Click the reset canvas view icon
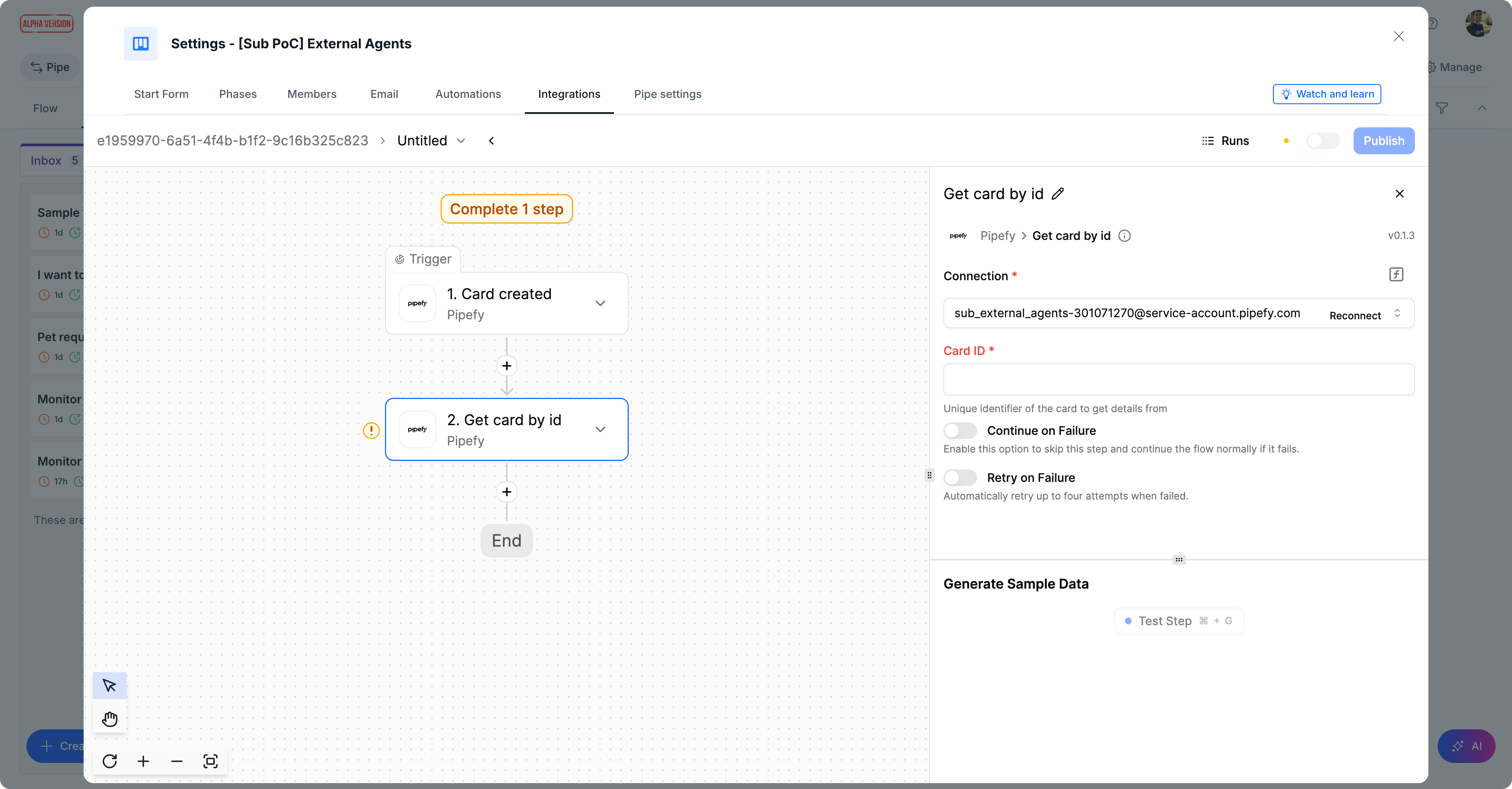Screen dimensions: 1512x789 click(109, 761)
